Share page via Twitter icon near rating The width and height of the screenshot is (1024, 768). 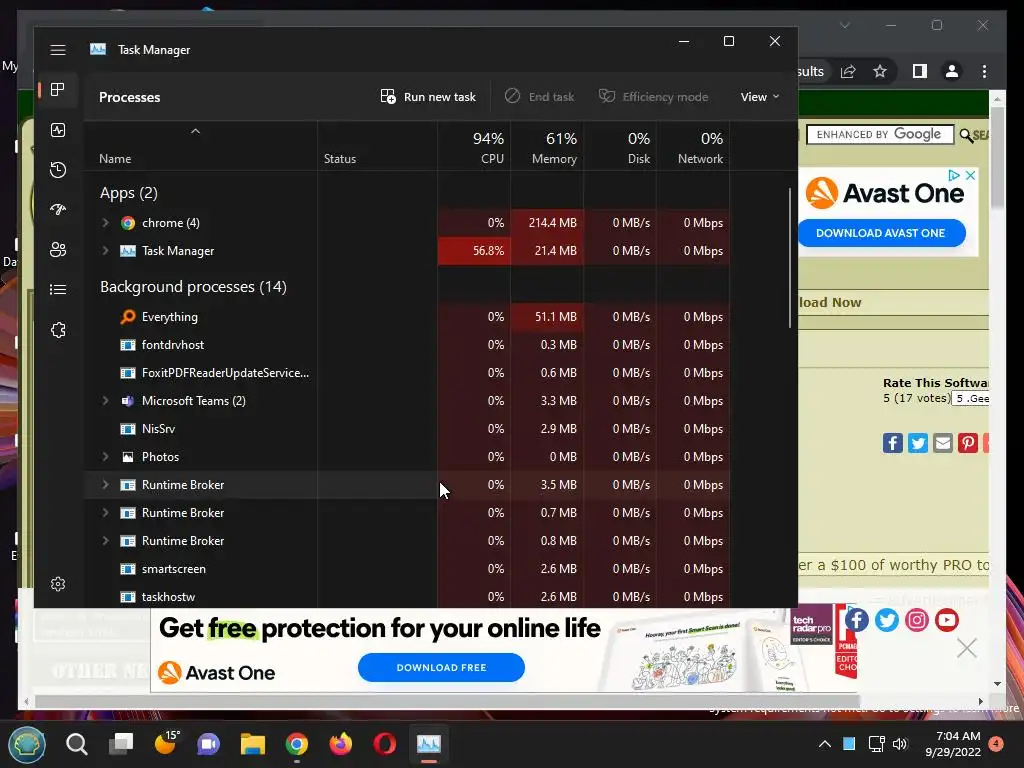click(x=918, y=443)
